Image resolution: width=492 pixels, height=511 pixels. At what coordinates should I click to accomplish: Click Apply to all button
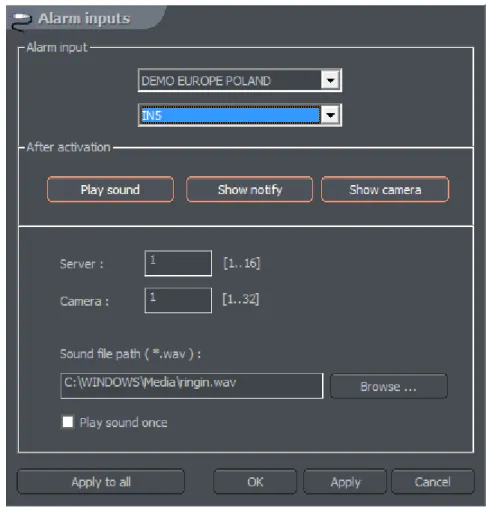tap(101, 482)
